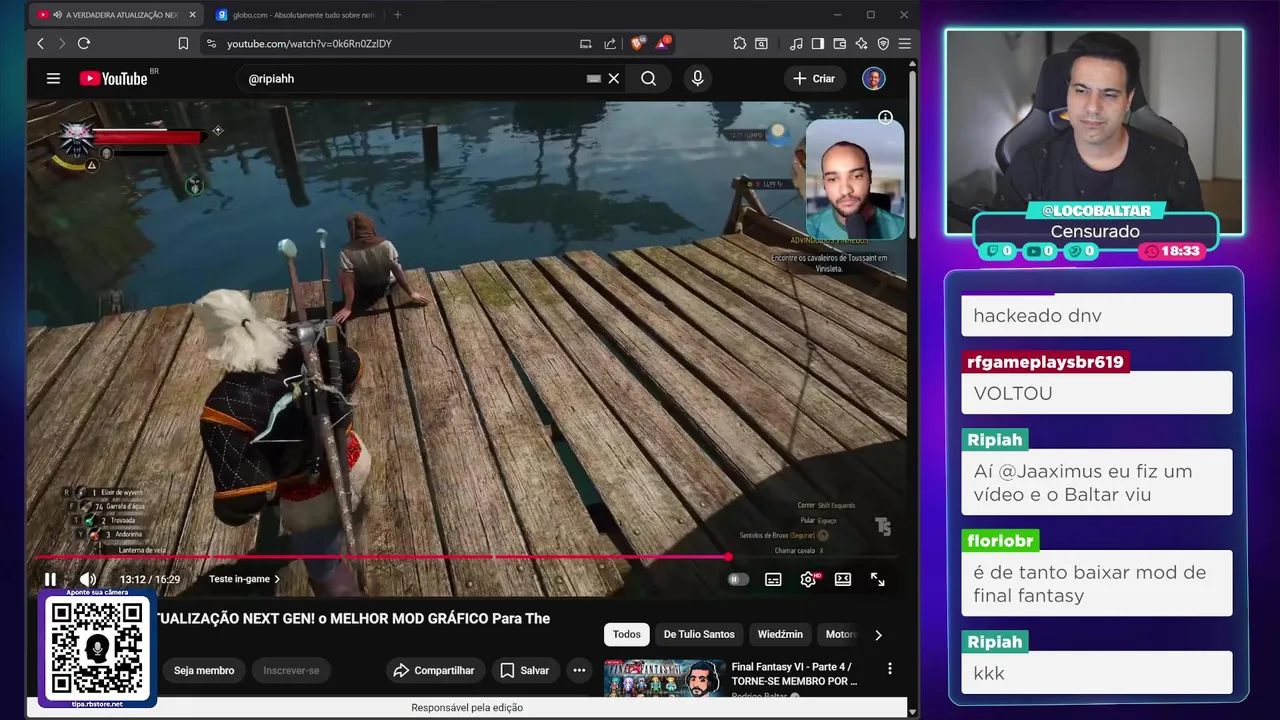This screenshot has width=1280, height=720.
Task: Click the address bar URL
Action: point(309,44)
